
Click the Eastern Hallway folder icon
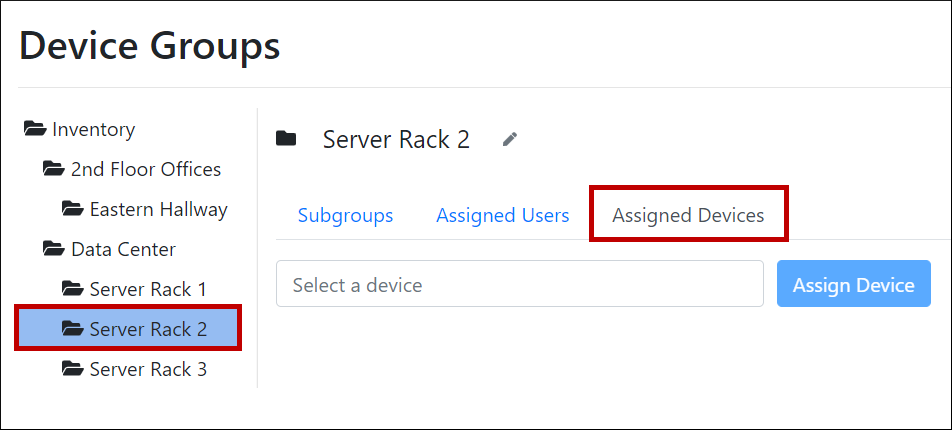tap(72, 209)
